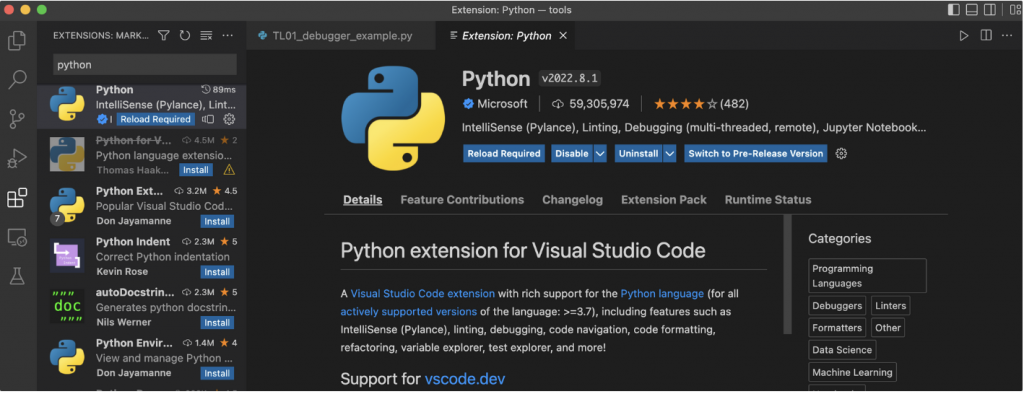Filter extensions with the funnel icon
Viewport: 1024px width, 394px height.
[164, 35]
